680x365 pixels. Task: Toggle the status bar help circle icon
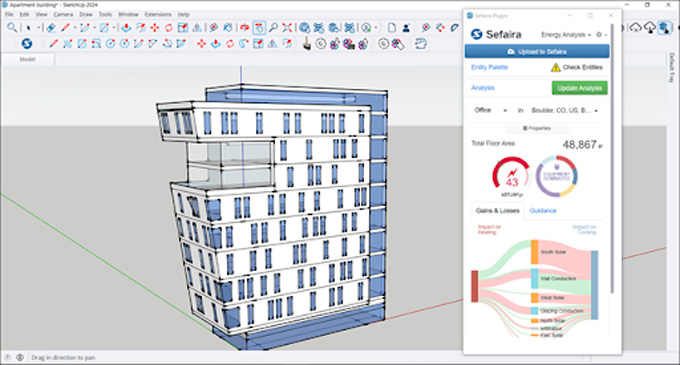[x=7, y=358]
